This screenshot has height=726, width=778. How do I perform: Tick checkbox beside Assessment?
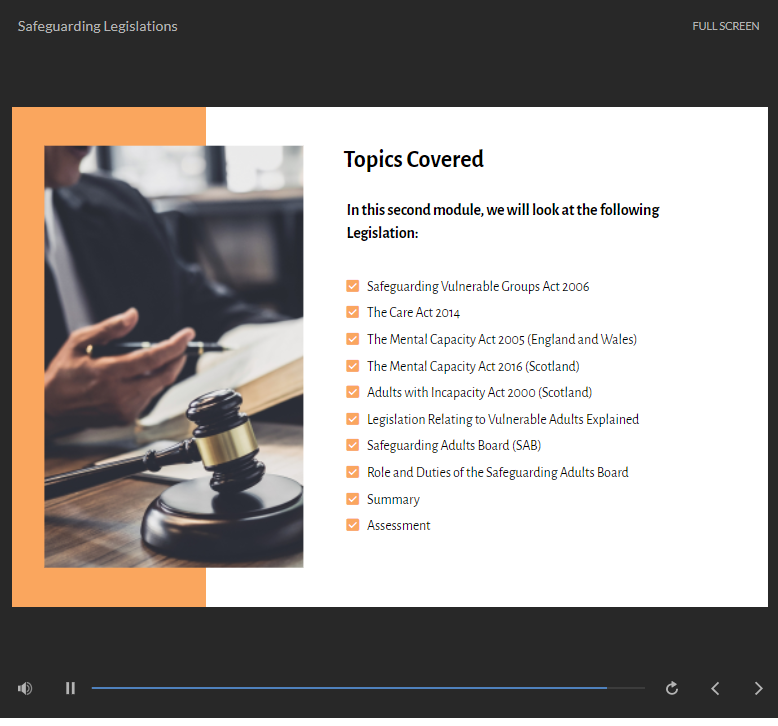pos(352,525)
